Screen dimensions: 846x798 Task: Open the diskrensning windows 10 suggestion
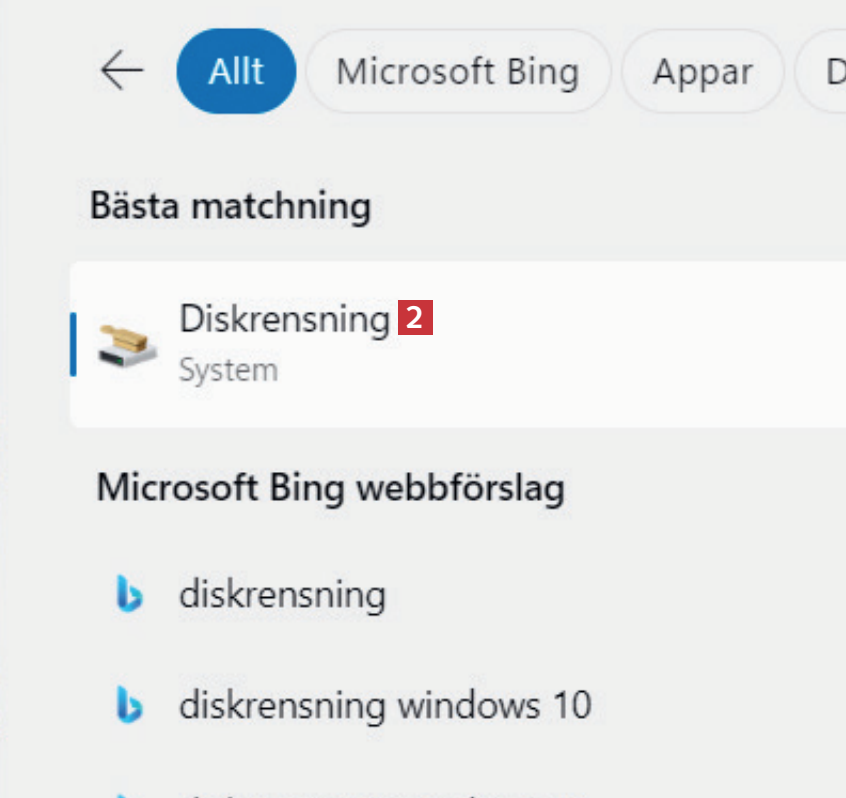click(x=385, y=706)
